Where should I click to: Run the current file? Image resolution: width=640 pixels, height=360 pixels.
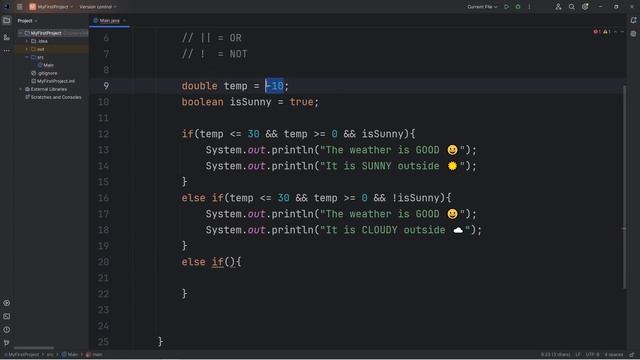click(507, 7)
